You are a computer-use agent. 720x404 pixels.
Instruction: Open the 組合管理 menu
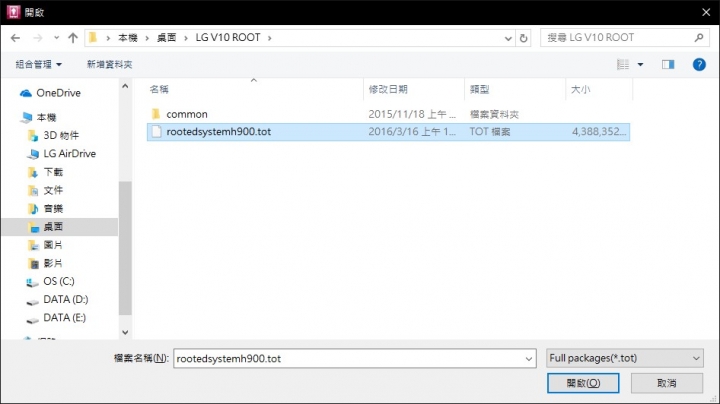[39, 64]
